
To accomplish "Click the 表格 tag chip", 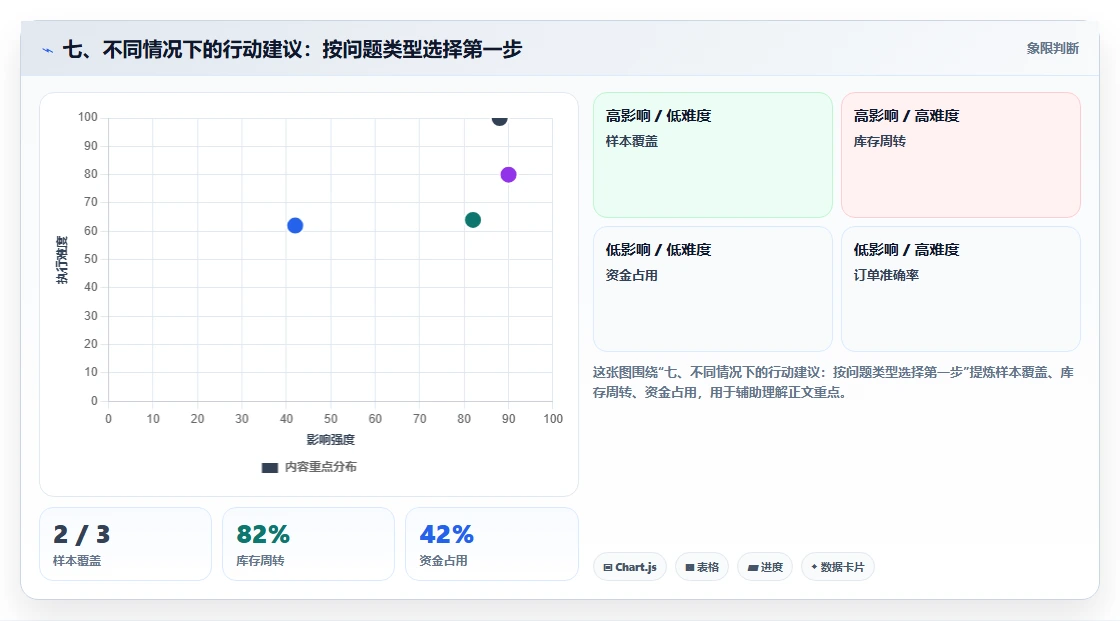I will [702, 567].
